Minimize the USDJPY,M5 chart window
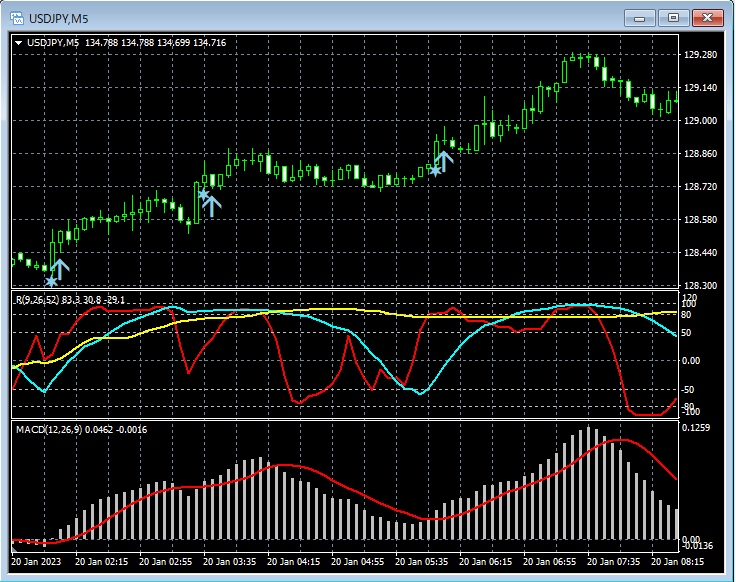 [x=639, y=18]
